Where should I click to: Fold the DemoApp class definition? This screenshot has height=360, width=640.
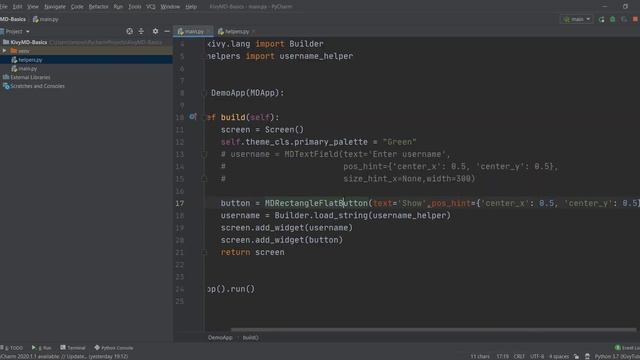coord(204,93)
